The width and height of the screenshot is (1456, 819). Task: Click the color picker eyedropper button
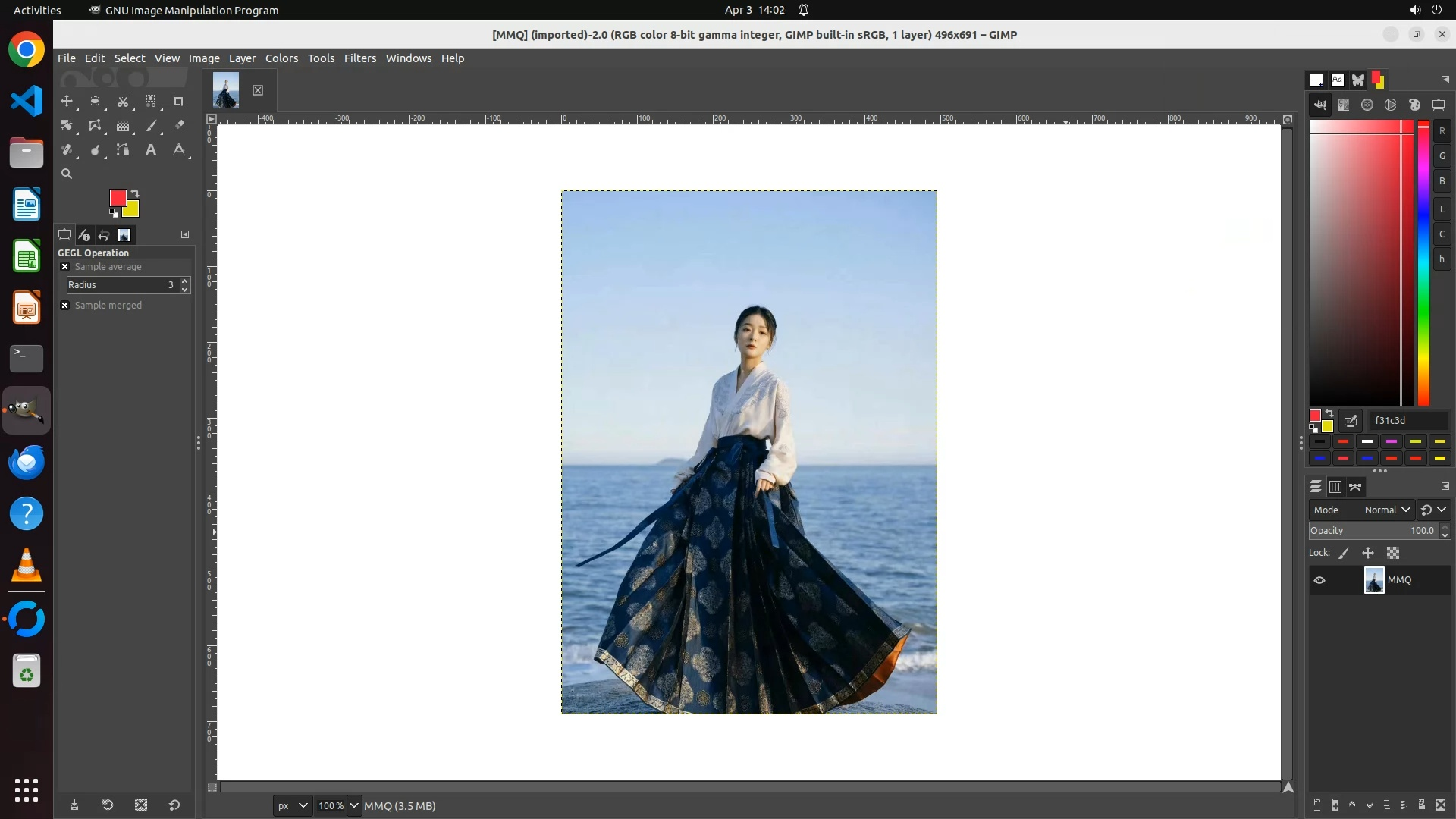(x=1351, y=421)
